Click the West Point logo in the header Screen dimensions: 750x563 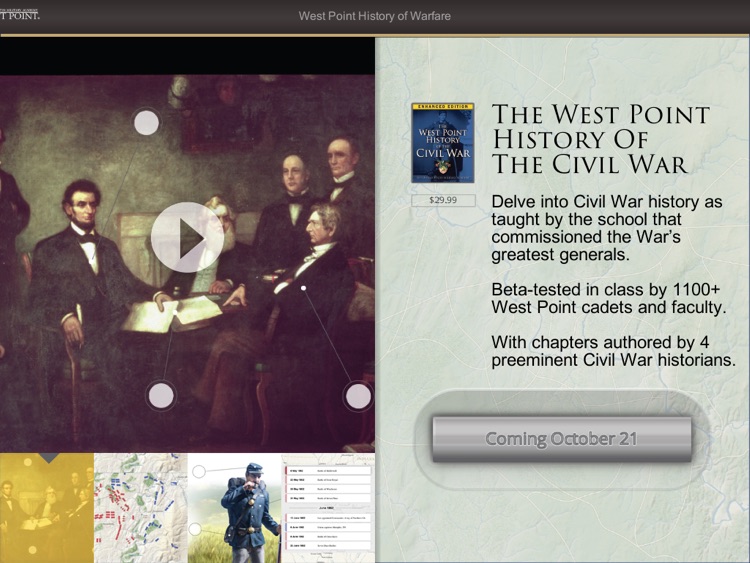click(x=20, y=14)
